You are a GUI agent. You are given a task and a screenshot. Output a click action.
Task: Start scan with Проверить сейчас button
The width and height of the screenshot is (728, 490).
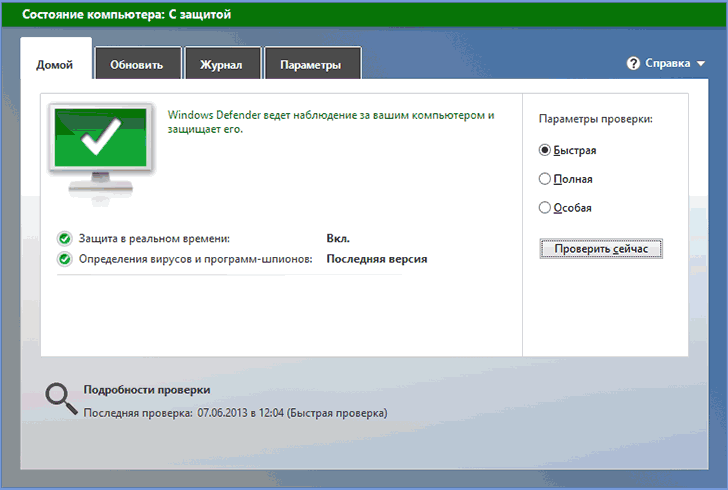(601, 248)
